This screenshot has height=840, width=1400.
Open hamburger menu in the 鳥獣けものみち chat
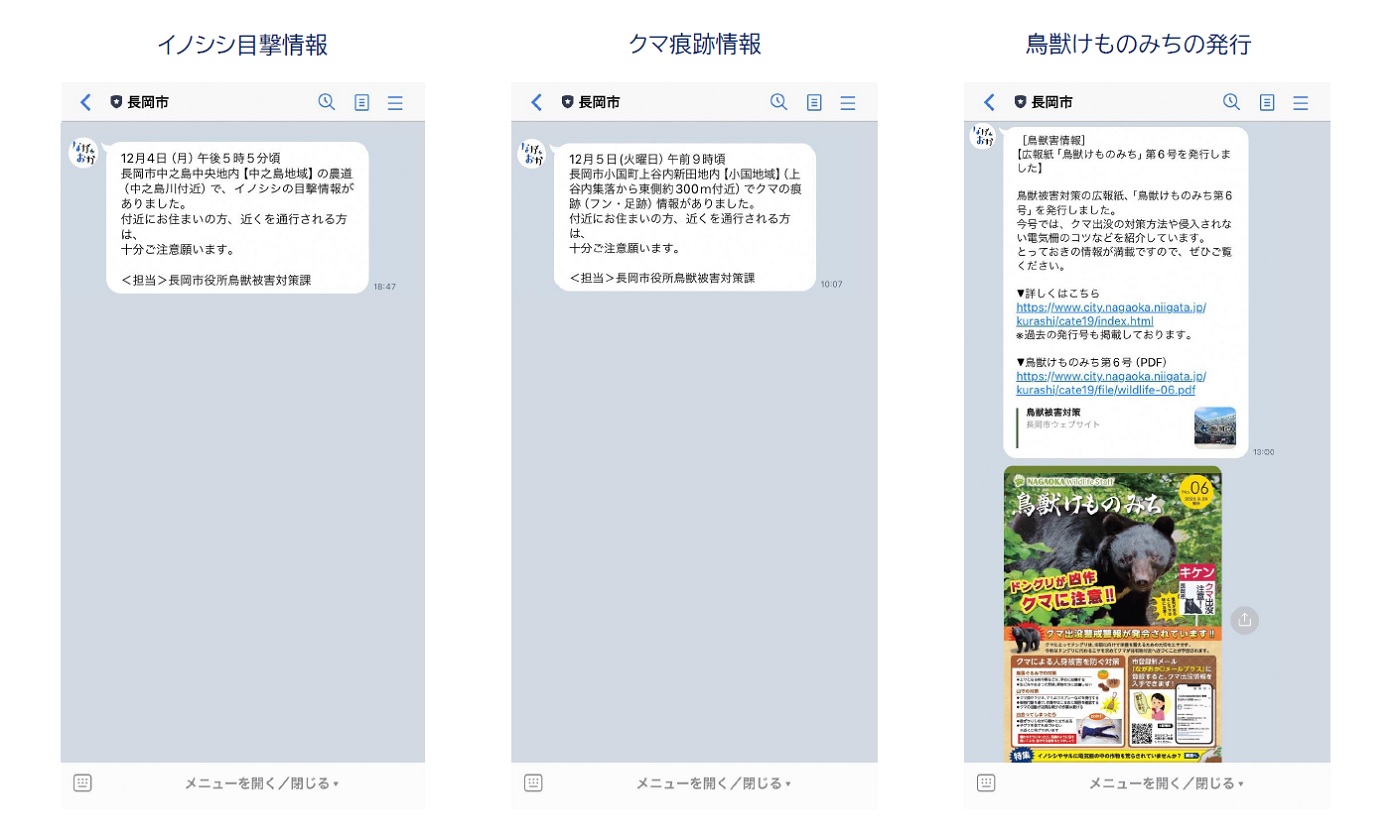click(1301, 102)
